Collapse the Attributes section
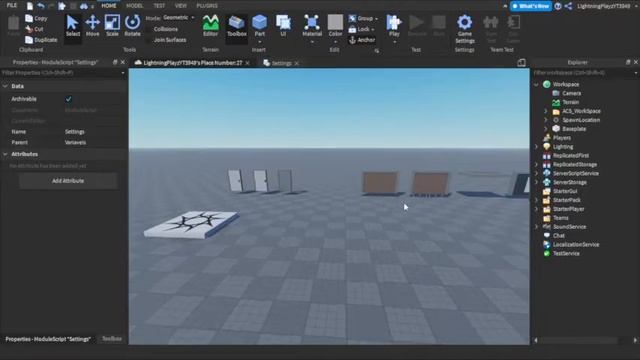Screen dimensions: 640x360 5,154
